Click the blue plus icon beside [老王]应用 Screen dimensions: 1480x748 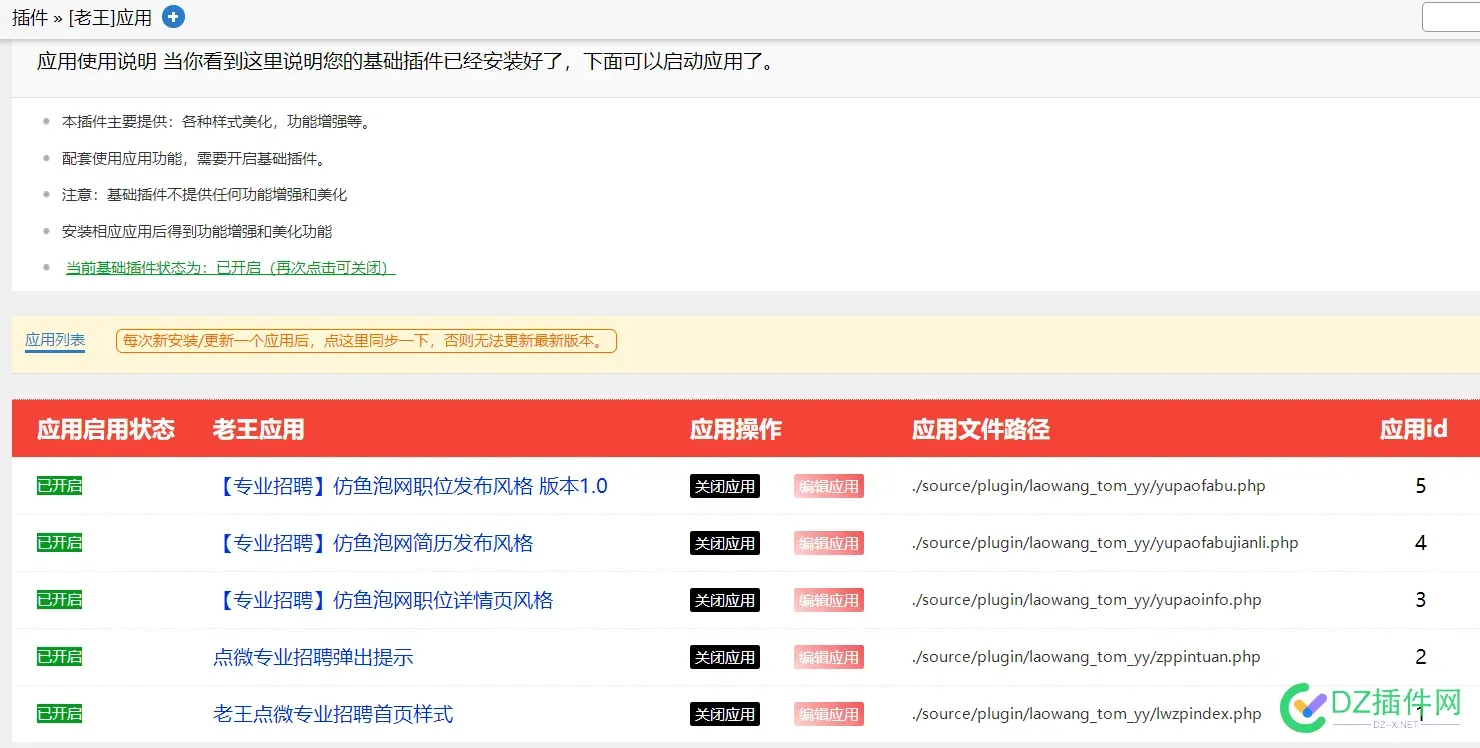pyautogui.click(x=173, y=17)
